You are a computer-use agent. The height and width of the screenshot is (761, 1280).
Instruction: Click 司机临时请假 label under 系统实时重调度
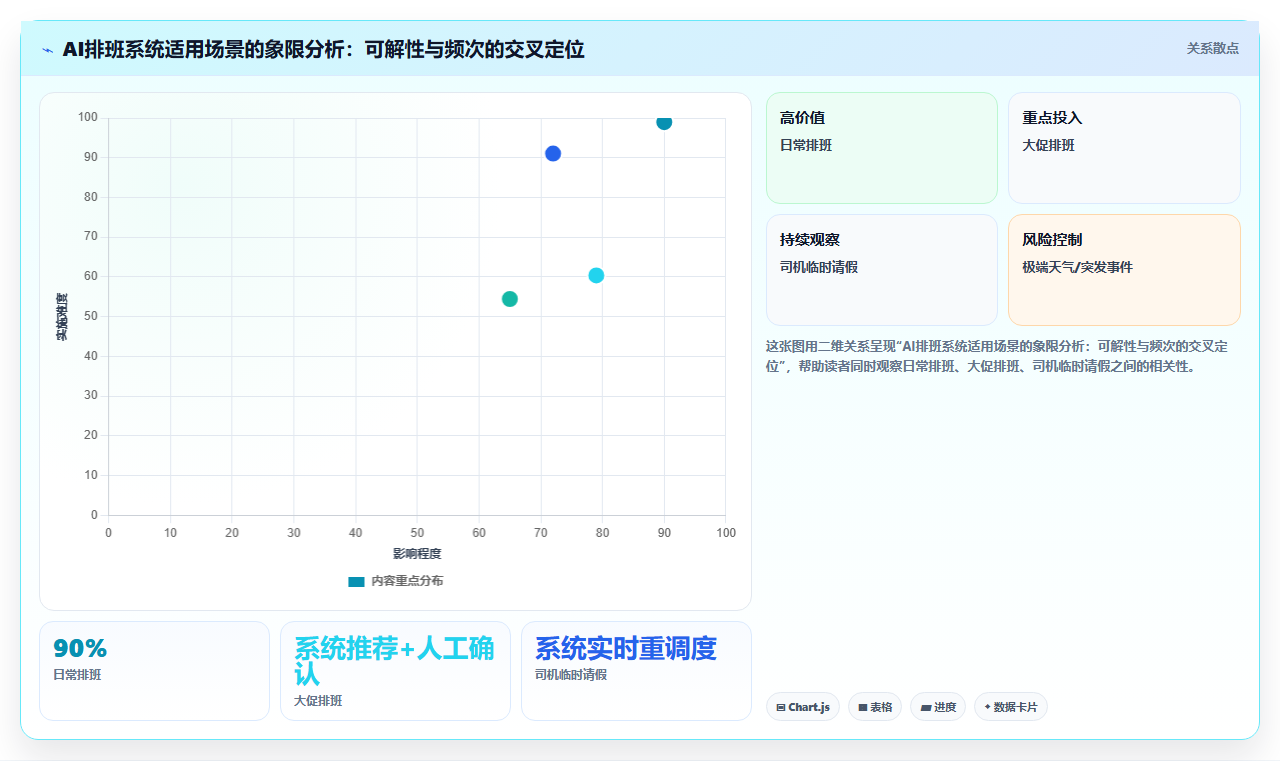[x=571, y=675]
